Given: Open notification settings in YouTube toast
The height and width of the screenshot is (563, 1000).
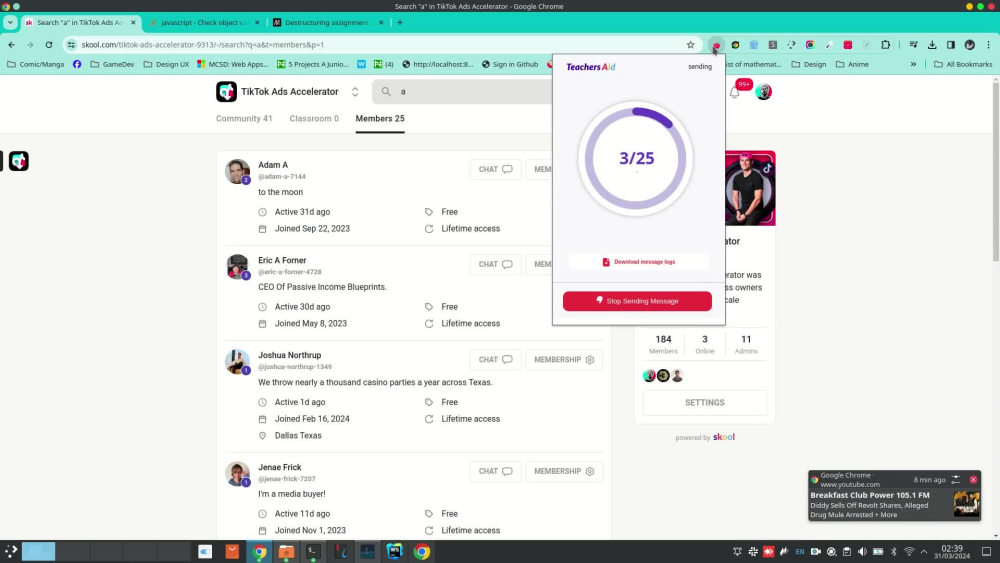Looking at the screenshot, I should (x=956, y=479).
